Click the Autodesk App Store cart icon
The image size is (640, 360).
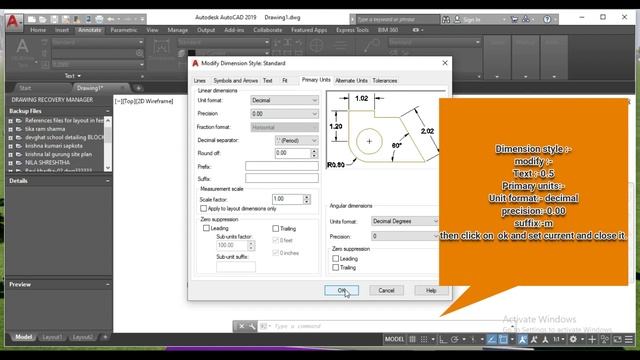tap(514, 19)
